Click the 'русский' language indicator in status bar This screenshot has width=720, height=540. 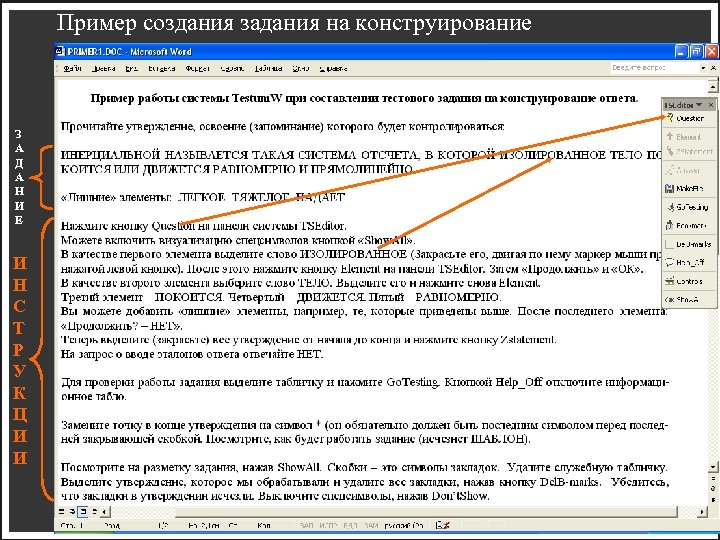click(404, 525)
